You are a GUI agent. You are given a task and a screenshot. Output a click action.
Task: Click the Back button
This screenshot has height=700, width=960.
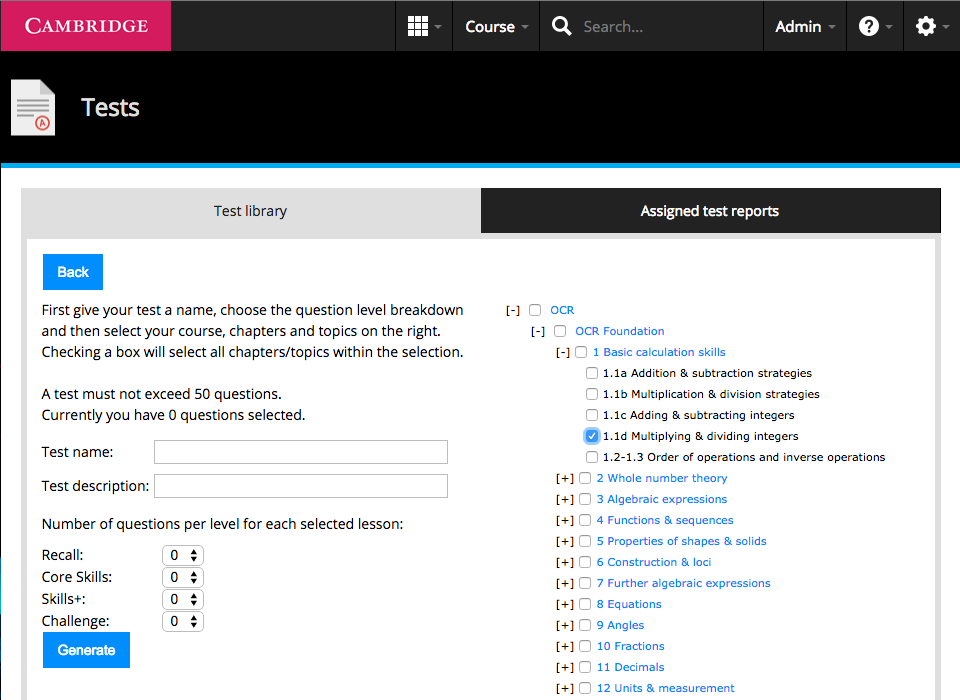72,271
